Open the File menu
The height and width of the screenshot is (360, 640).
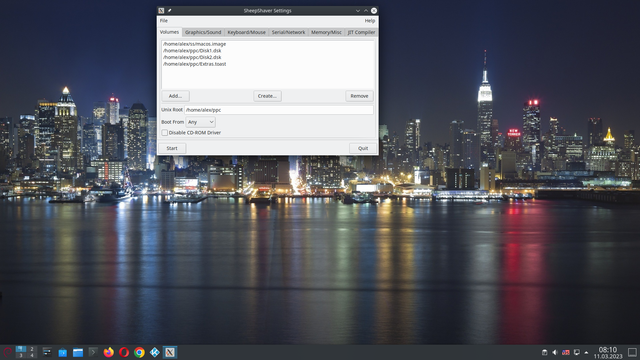[x=164, y=21]
